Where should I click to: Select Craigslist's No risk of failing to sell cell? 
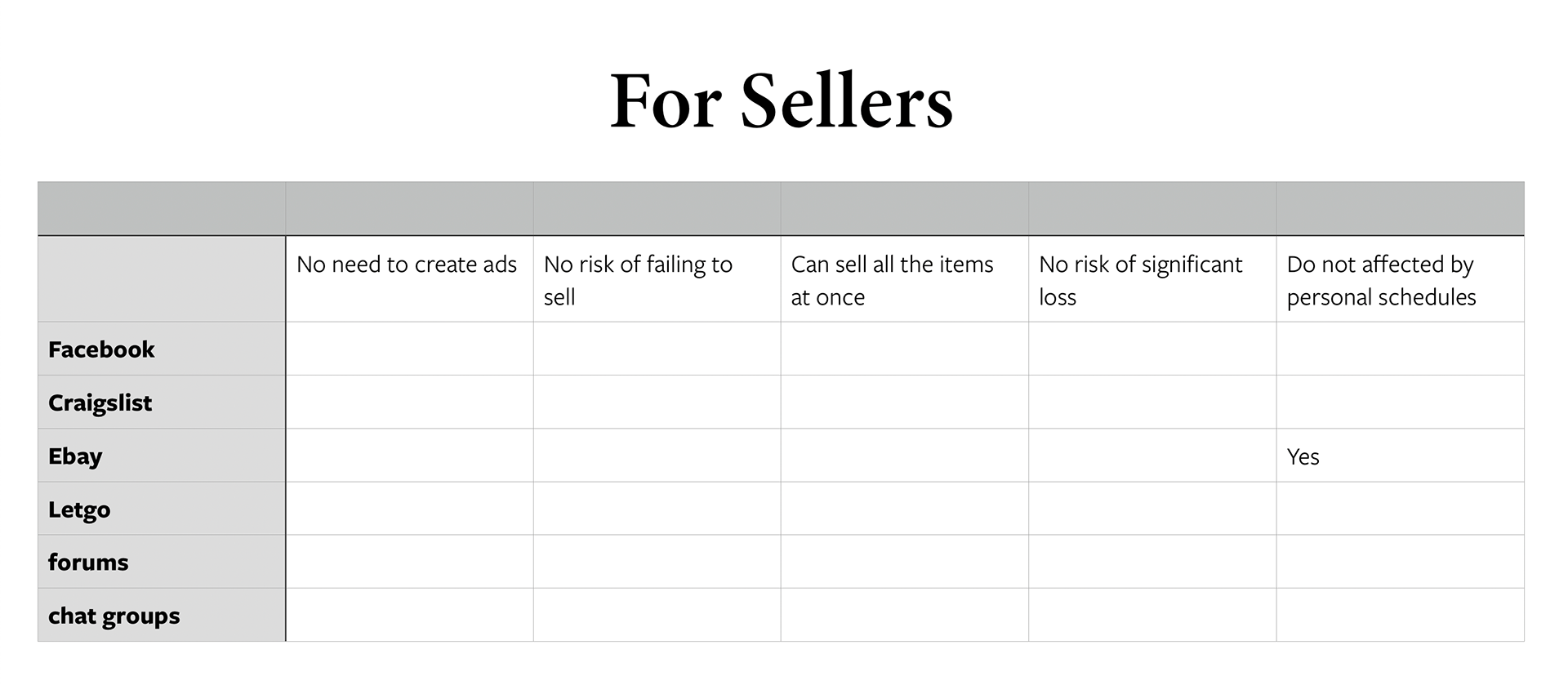[x=657, y=403]
